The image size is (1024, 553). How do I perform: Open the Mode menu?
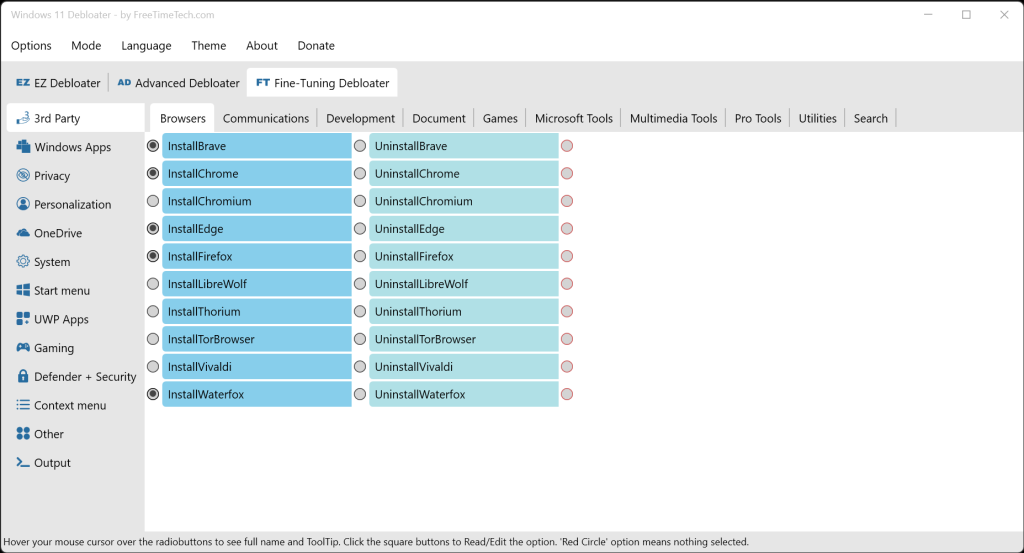pyautogui.click(x=86, y=46)
